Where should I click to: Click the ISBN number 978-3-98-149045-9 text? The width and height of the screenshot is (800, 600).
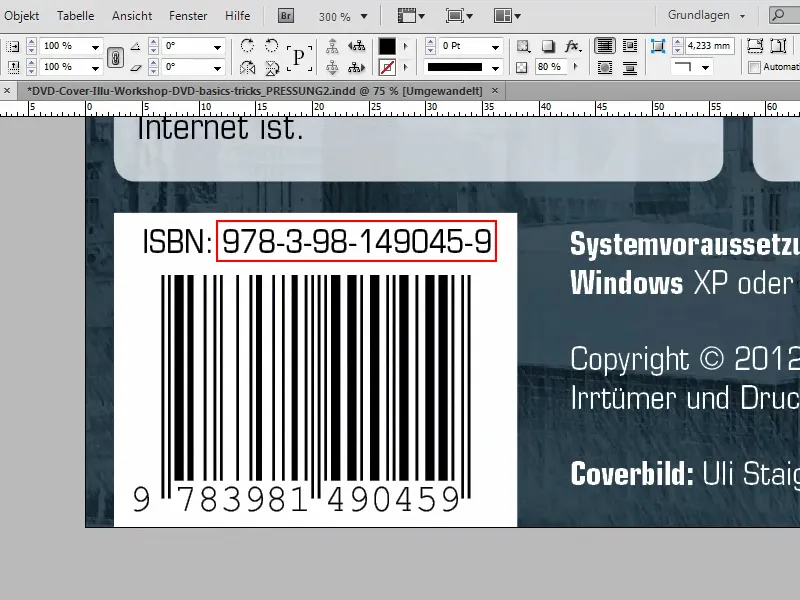357,241
